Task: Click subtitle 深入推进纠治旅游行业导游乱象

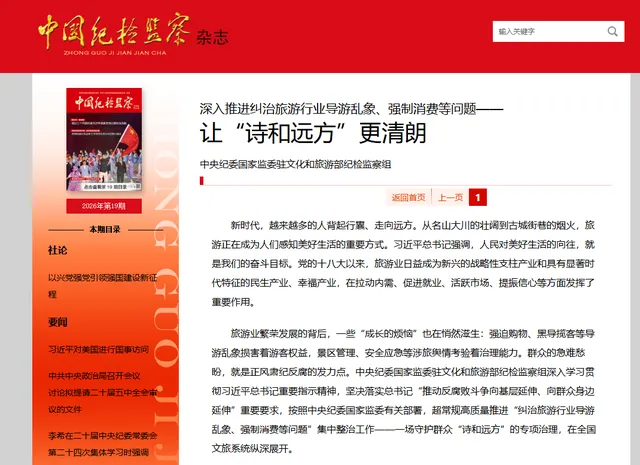Action: click(x=351, y=109)
